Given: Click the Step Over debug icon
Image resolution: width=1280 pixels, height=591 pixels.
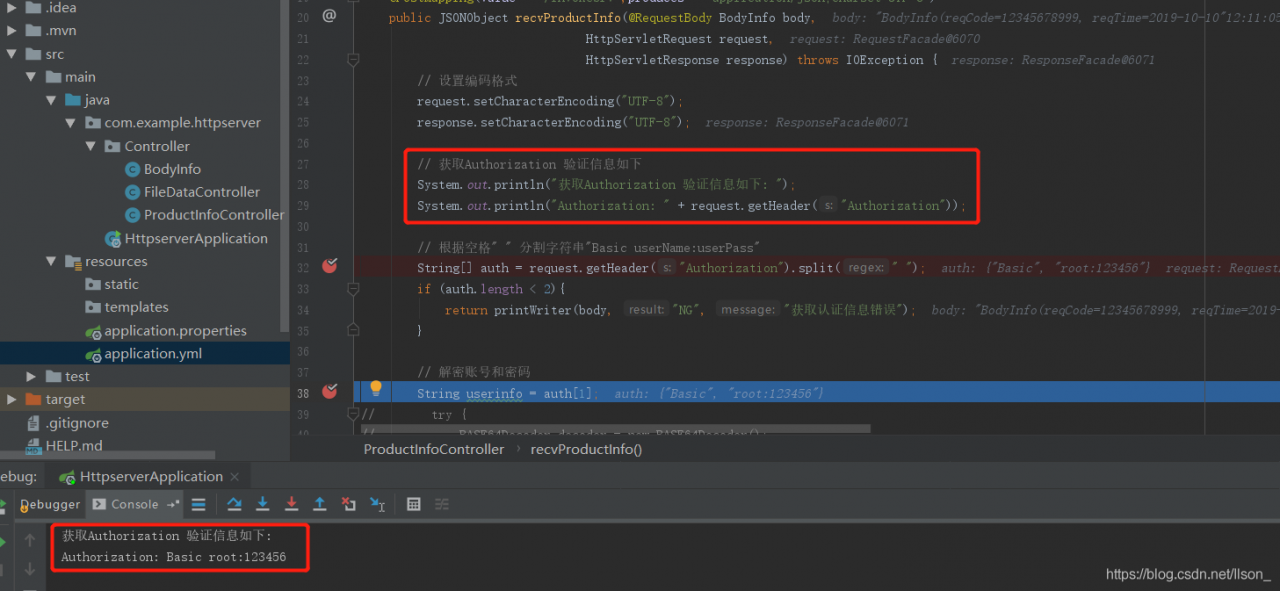Looking at the screenshot, I should point(234,504).
